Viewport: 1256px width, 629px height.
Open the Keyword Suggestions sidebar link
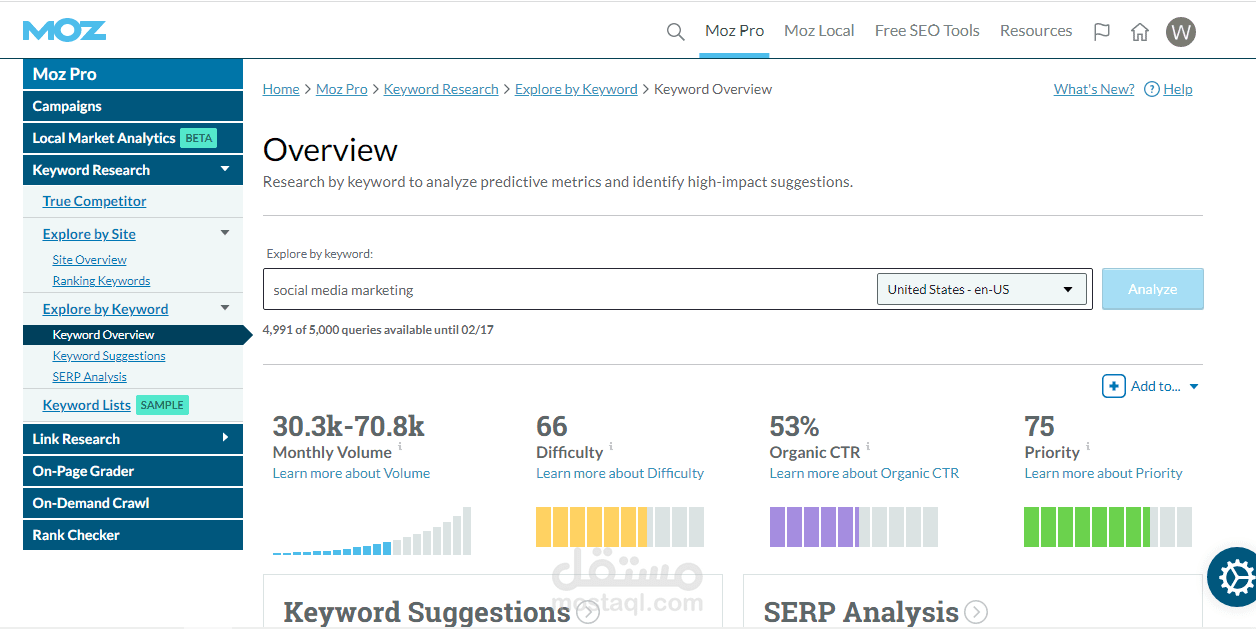(109, 356)
